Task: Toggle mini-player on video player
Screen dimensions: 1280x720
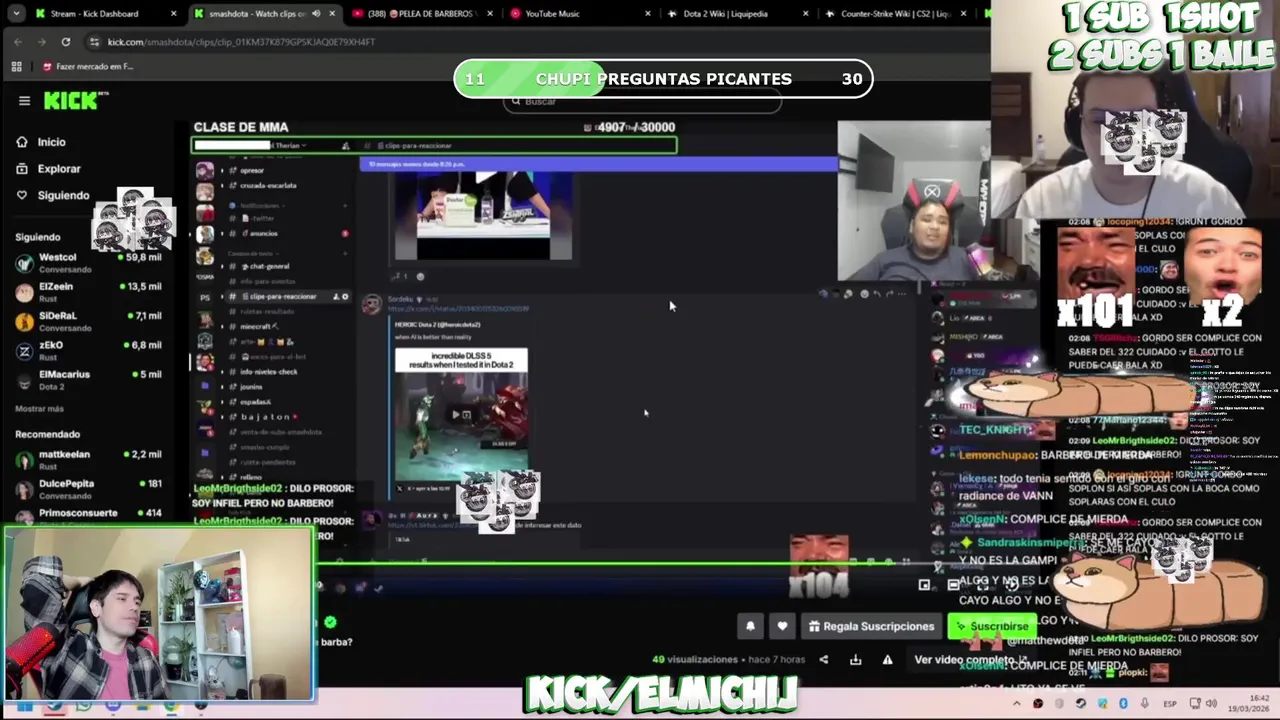Action: click(x=924, y=585)
